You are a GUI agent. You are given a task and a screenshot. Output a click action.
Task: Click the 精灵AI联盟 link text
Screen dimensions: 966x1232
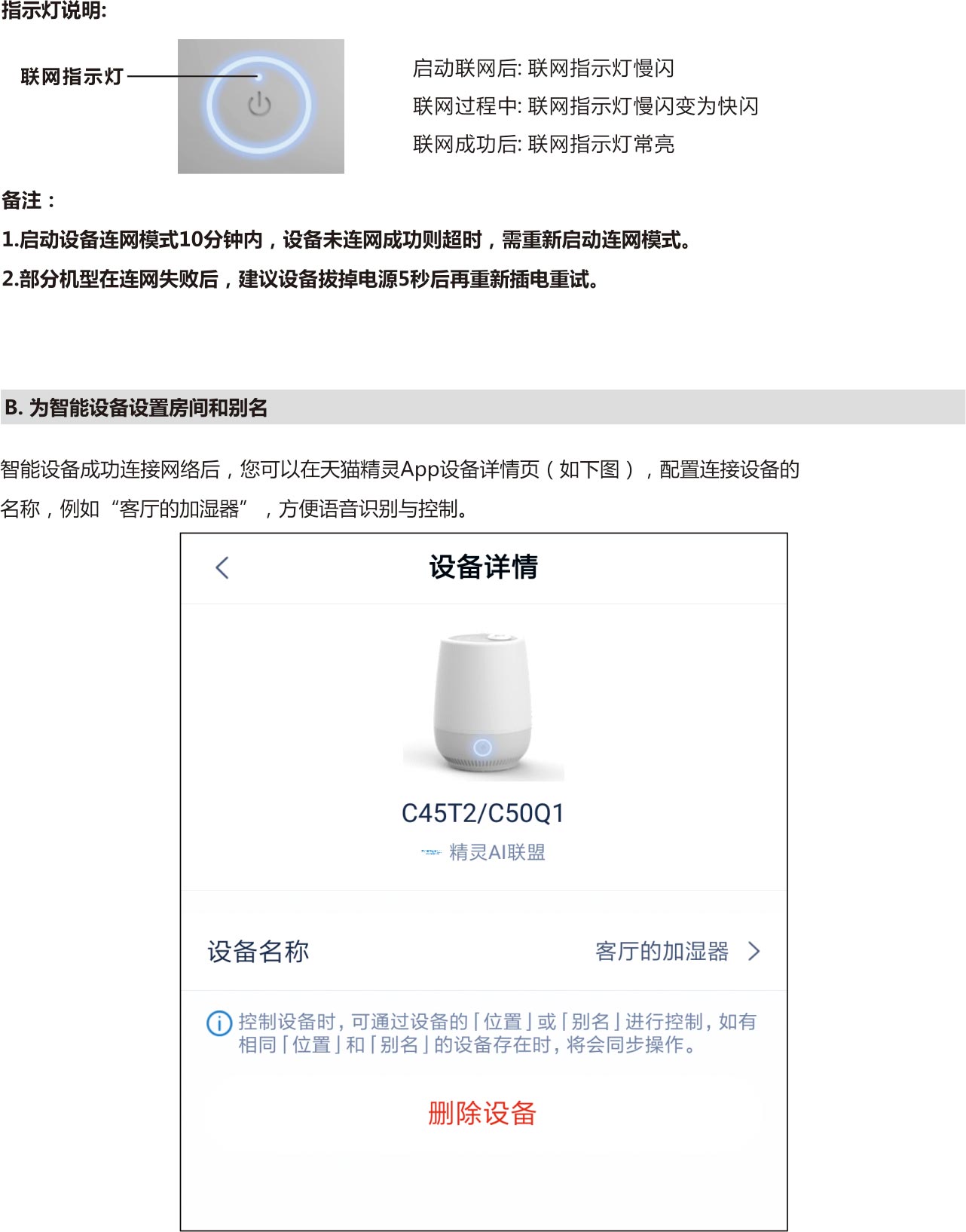(x=497, y=852)
